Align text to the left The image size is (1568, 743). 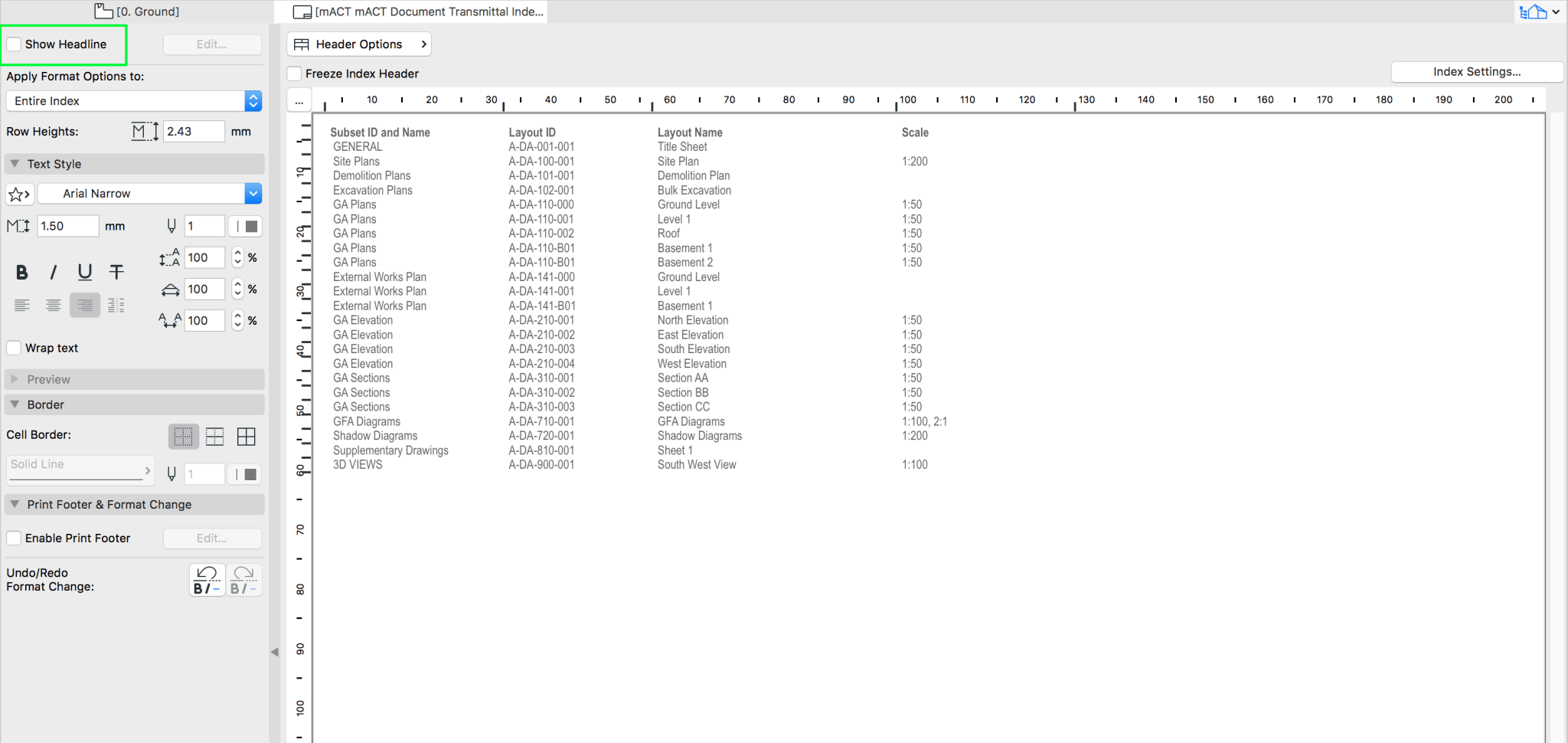(x=22, y=306)
